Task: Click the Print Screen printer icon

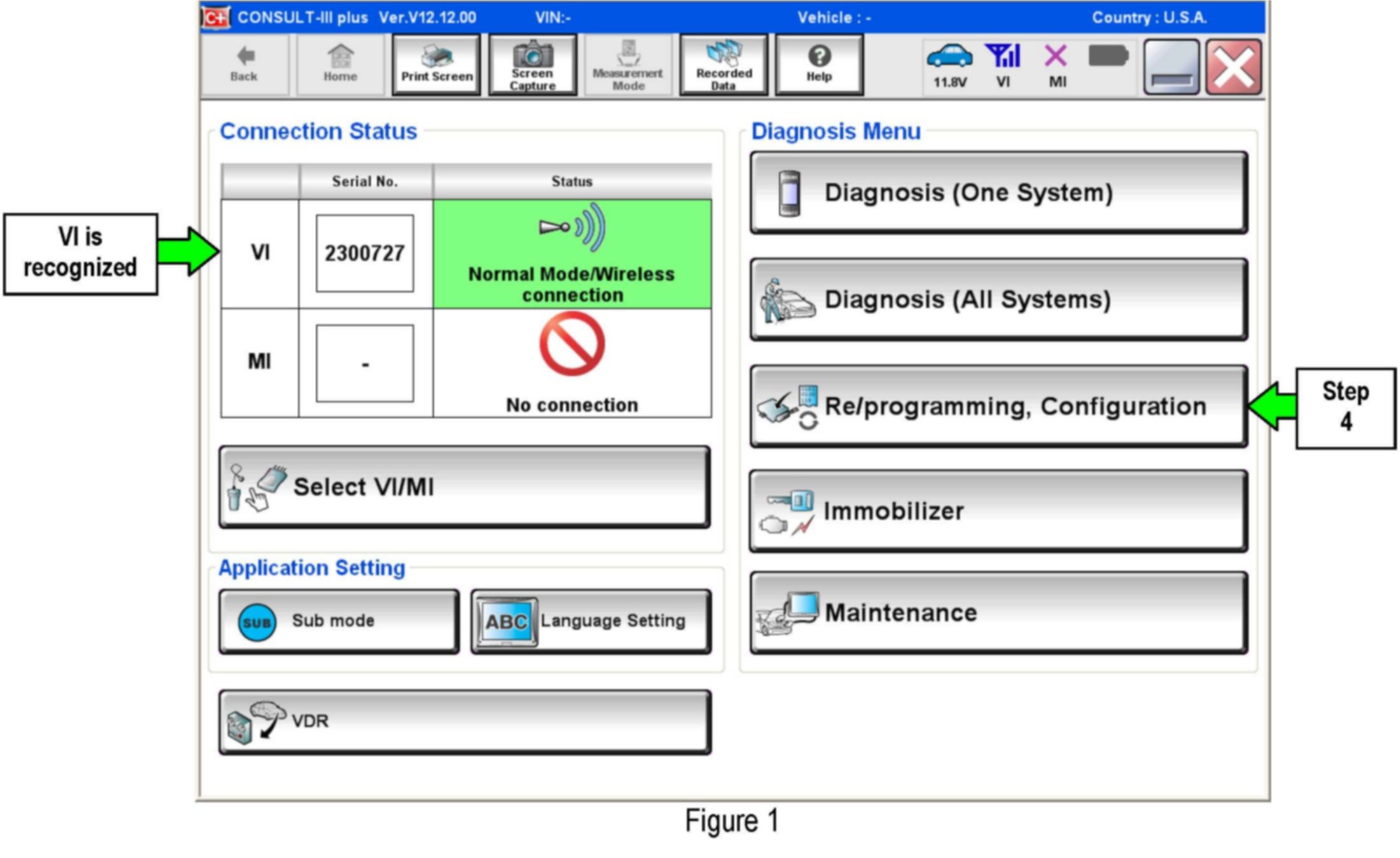Action: click(x=436, y=65)
